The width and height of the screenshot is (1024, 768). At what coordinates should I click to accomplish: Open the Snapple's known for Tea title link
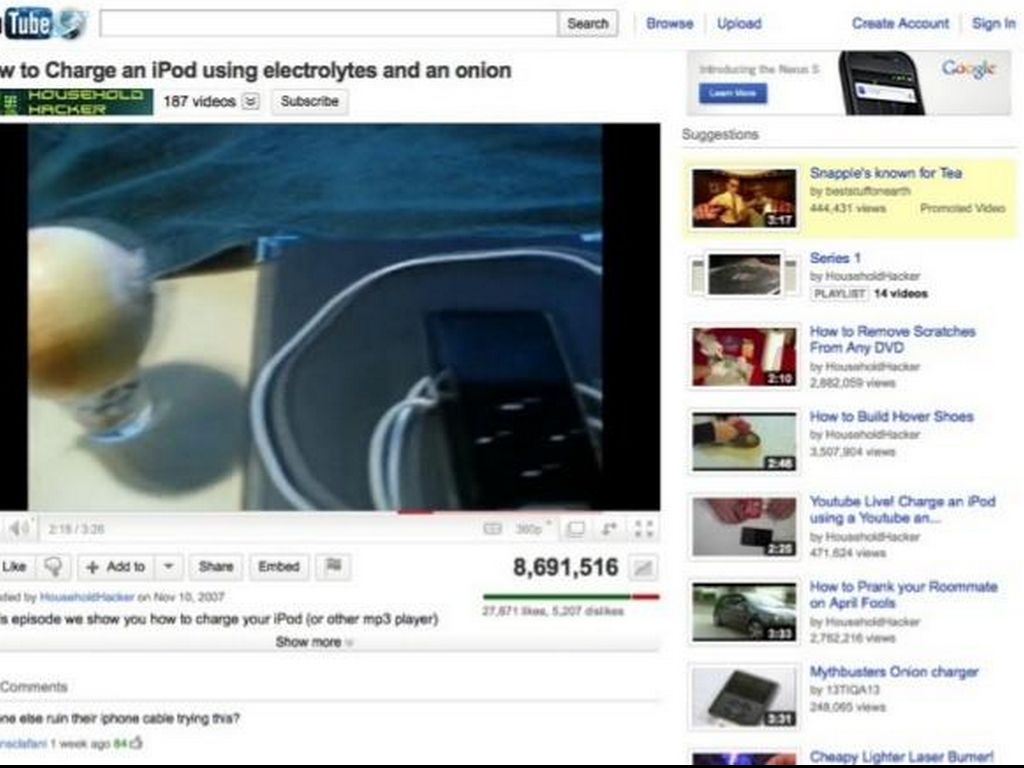click(886, 173)
